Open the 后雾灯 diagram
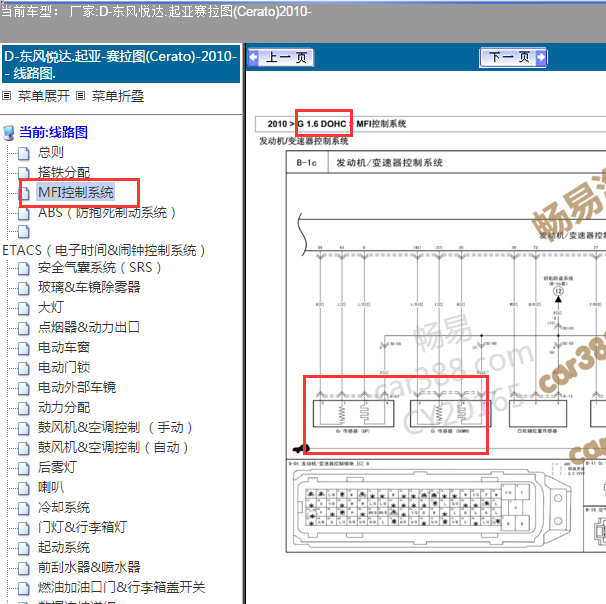The image size is (606, 604). coord(57,467)
